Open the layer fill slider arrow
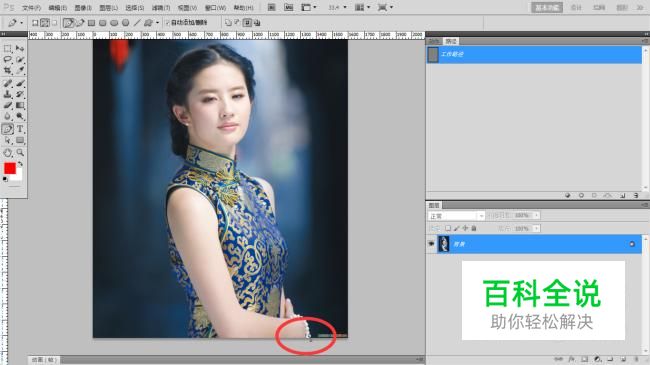This screenshot has width=650, height=365. 536,229
